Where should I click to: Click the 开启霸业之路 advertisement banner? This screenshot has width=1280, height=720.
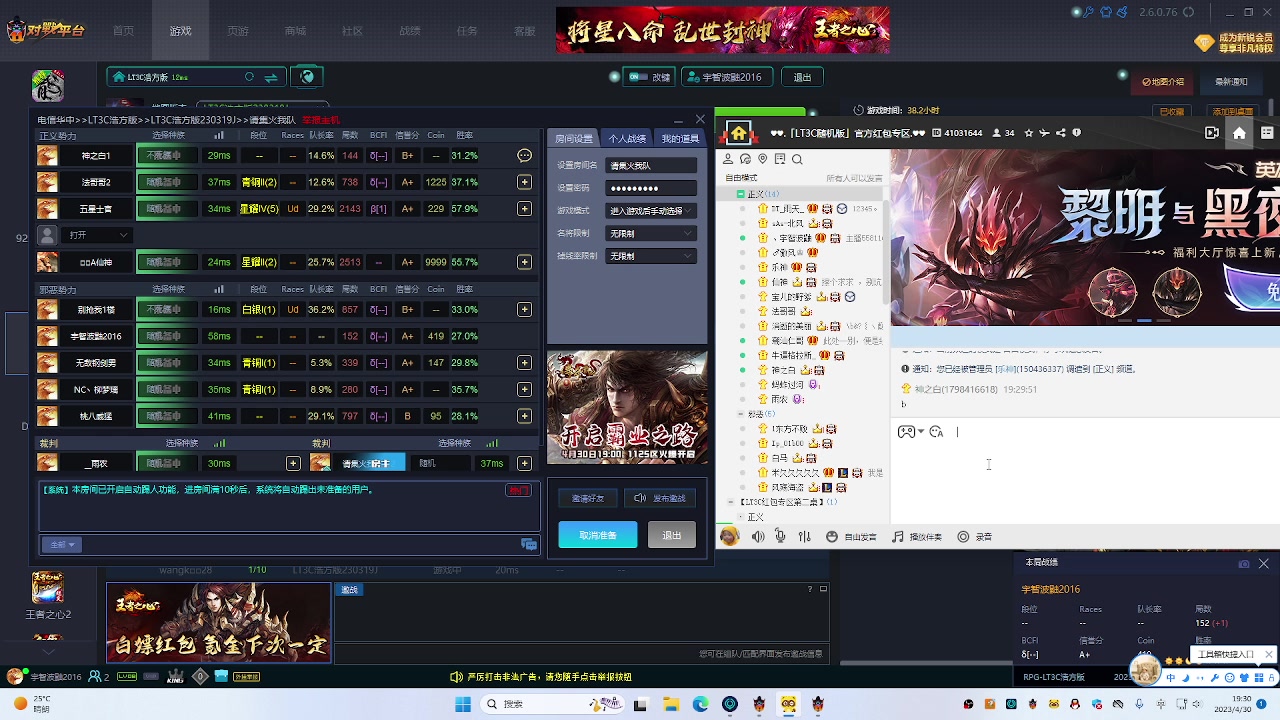627,407
